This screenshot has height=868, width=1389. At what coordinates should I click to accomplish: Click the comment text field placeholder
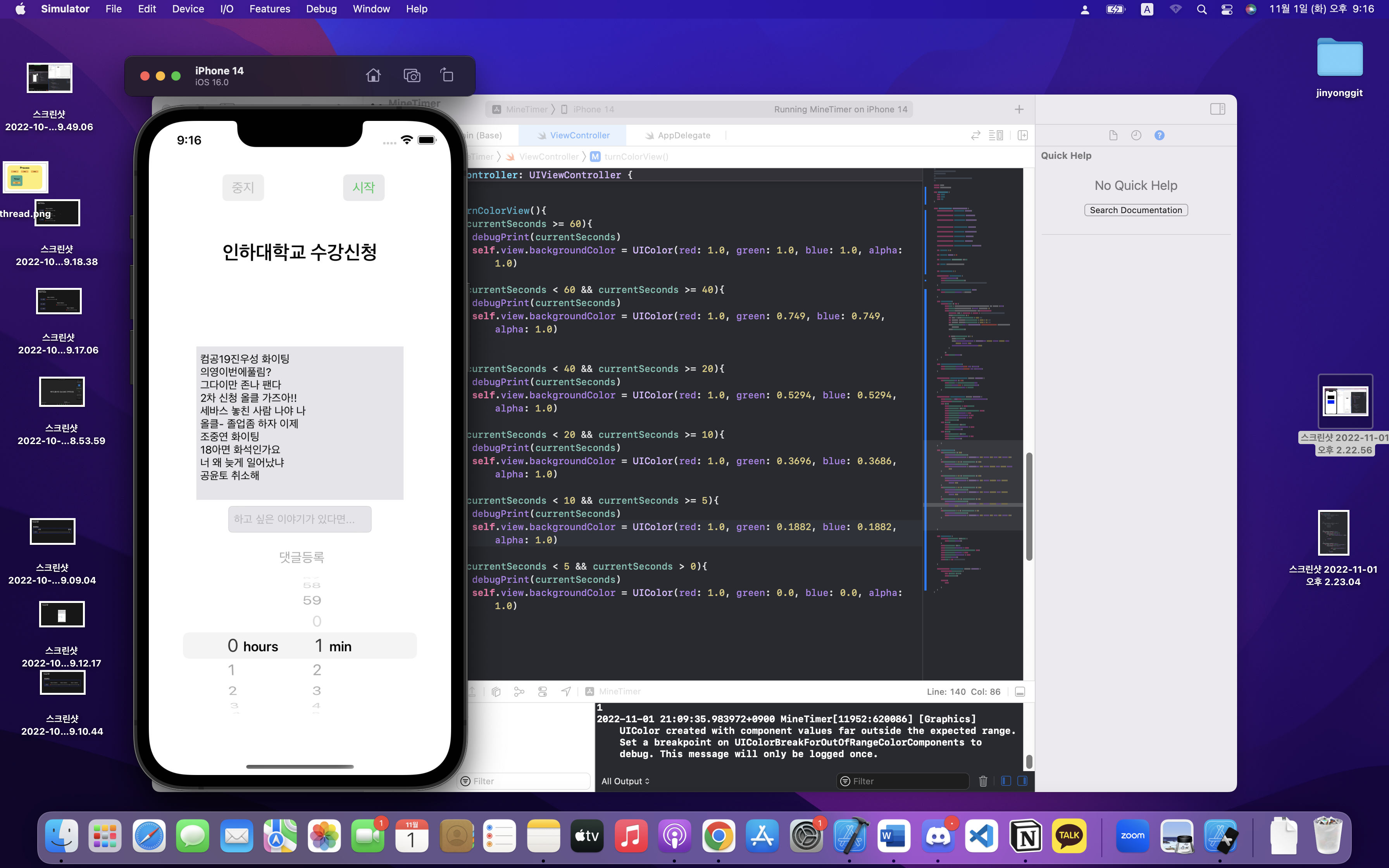(x=300, y=519)
